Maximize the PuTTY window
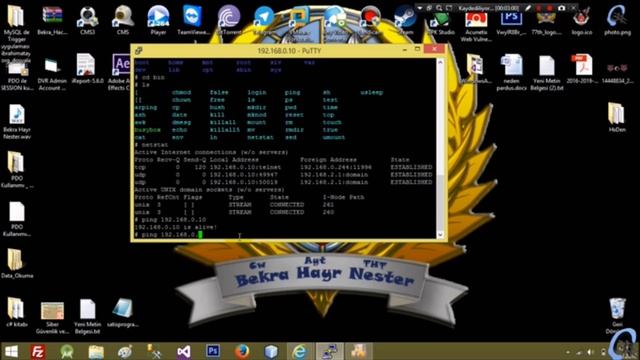 coord(417,49)
